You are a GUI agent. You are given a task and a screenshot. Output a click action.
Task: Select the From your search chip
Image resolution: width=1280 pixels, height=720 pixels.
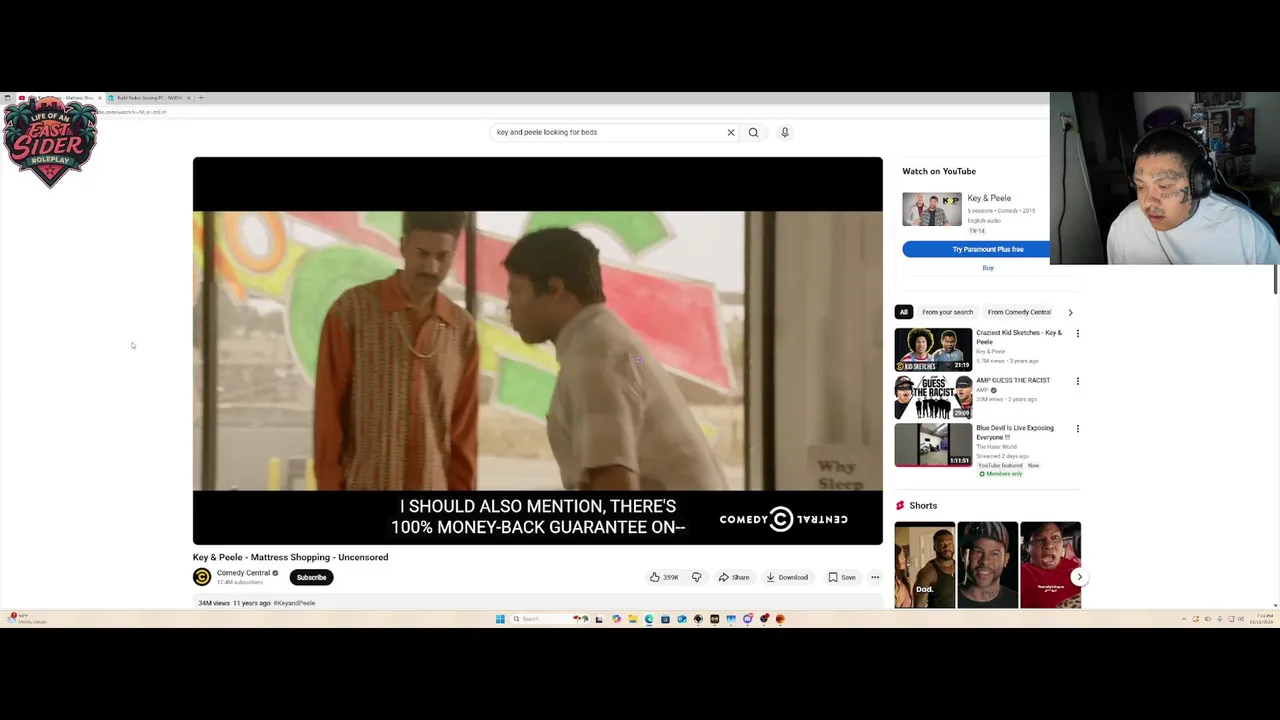[x=947, y=312]
